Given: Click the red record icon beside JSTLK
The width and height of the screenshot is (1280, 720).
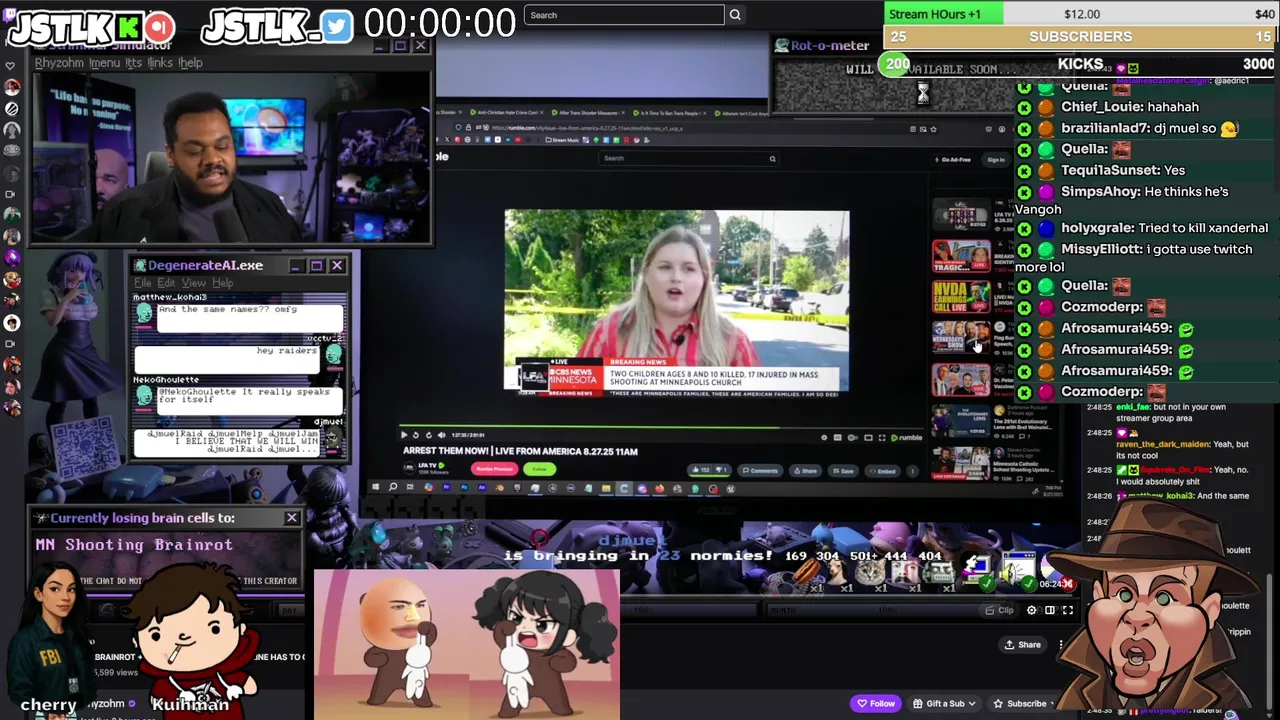Looking at the screenshot, I should coord(158,26).
